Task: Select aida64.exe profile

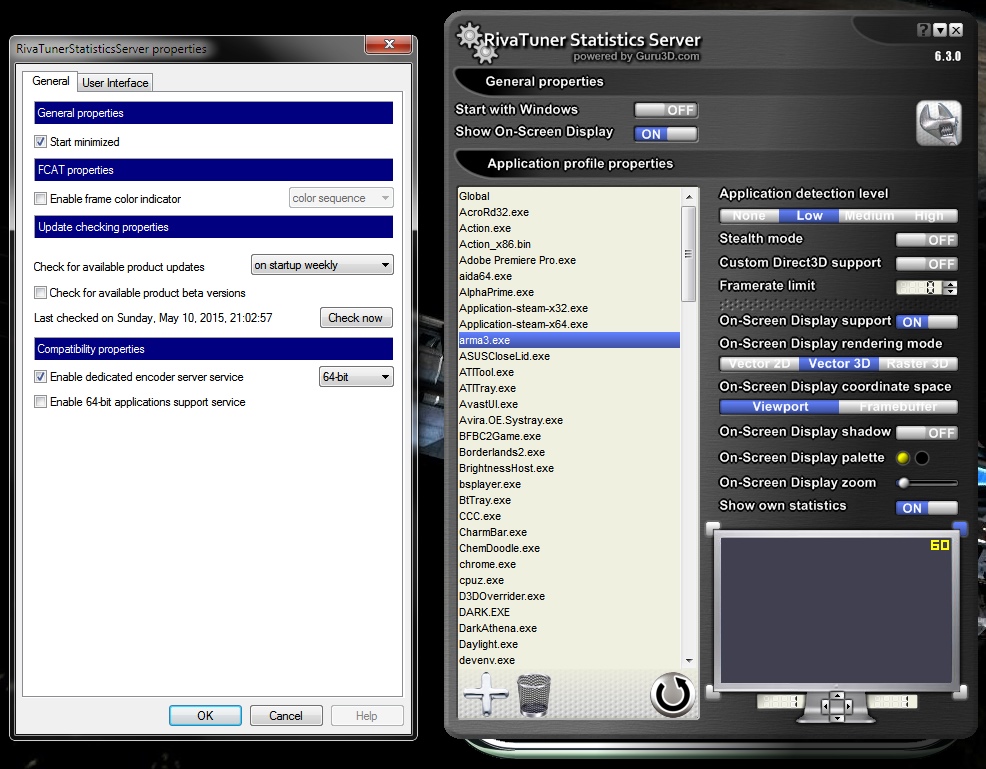Action: (x=569, y=276)
